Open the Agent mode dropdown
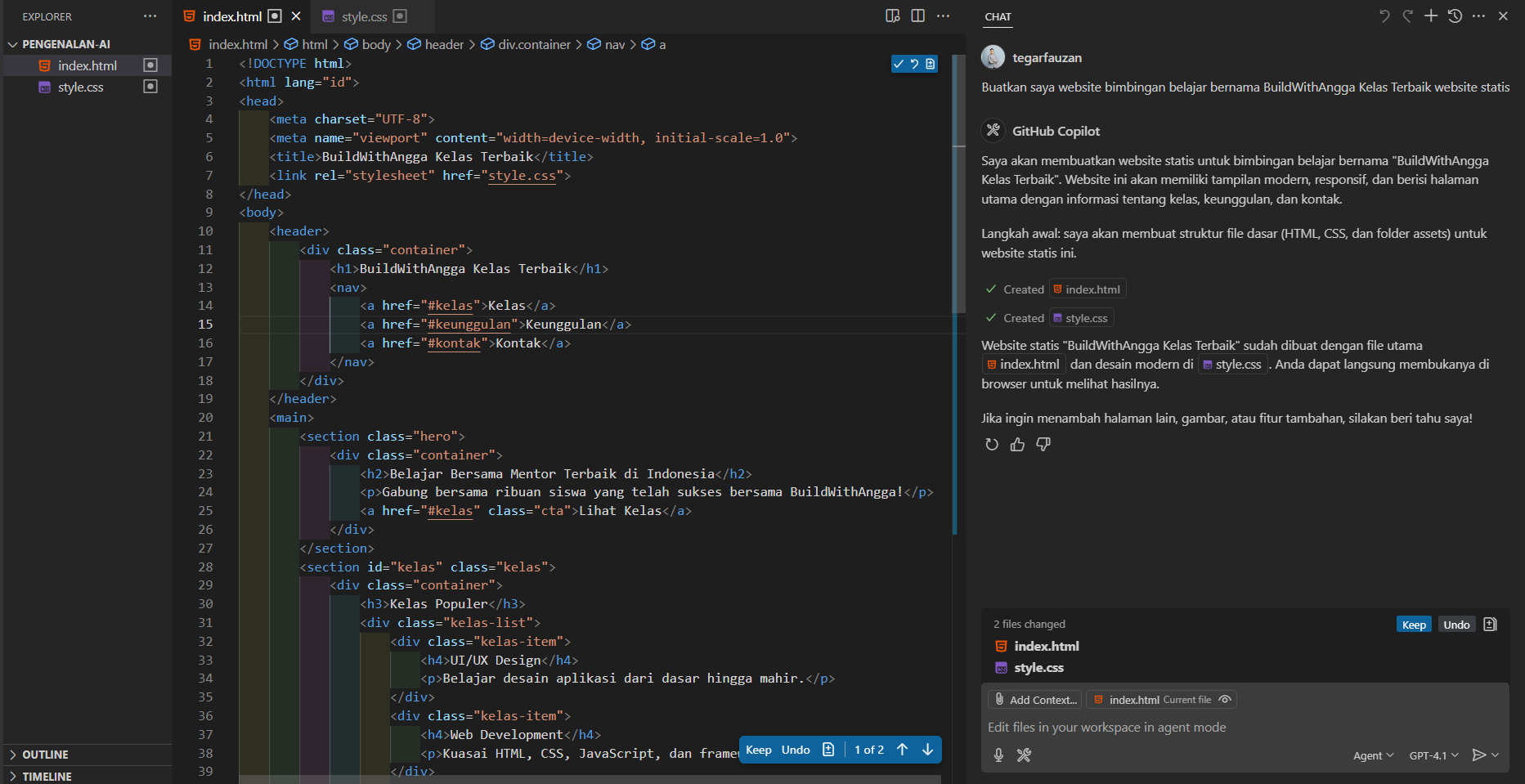This screenshot has height=784, width=1525. click(1373, 755)
